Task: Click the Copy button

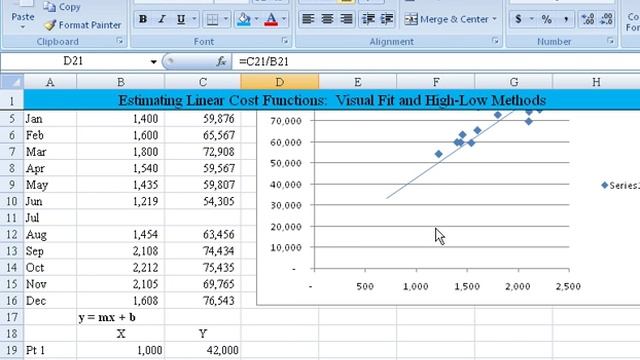Action: click(x=62, y=7)
